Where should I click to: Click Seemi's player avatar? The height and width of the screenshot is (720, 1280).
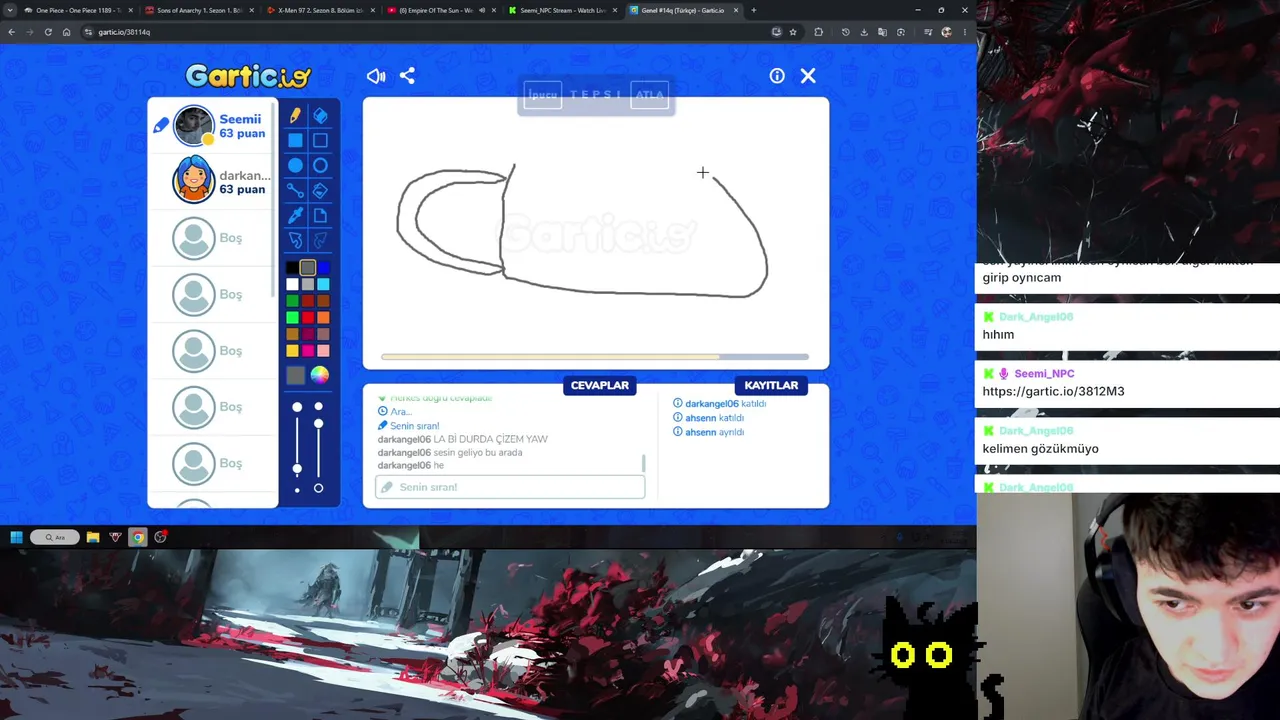193,126
